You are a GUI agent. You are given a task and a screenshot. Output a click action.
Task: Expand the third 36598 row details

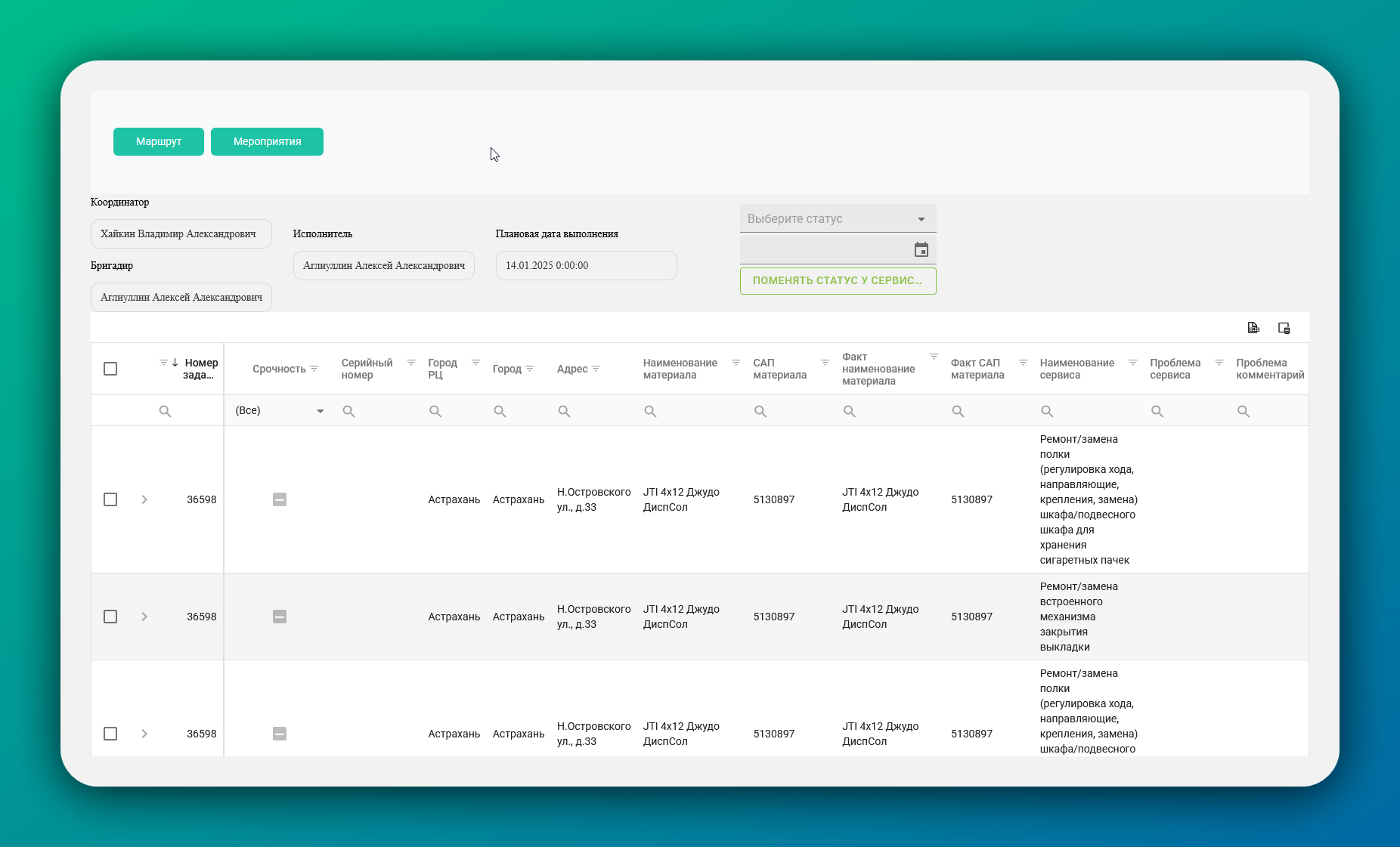(144, 734)
